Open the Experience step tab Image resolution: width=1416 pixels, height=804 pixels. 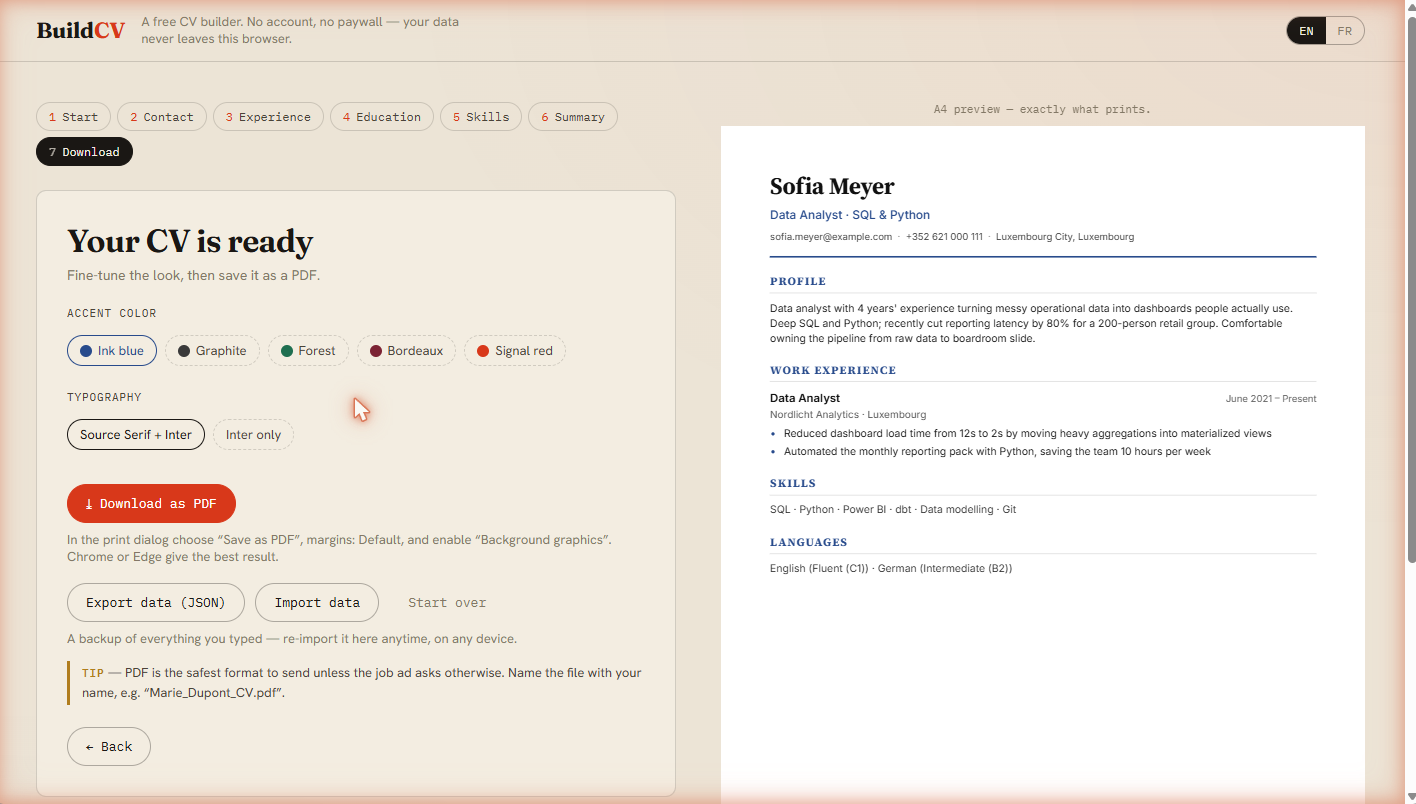point(268,117)
